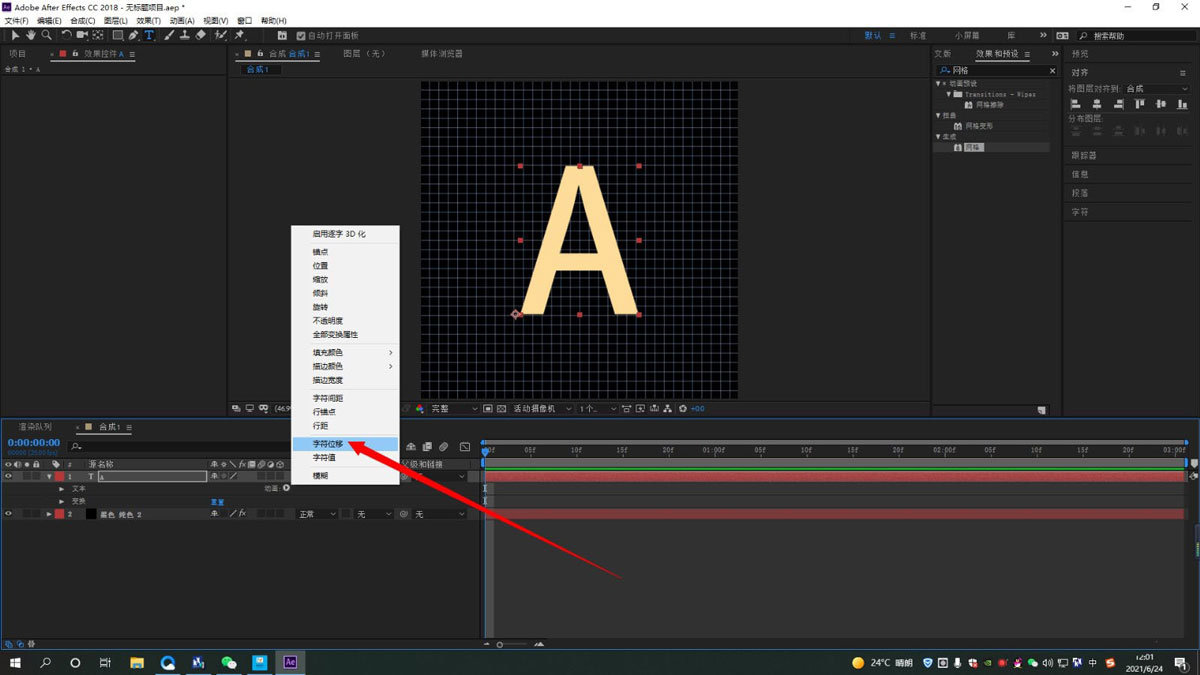Click the align left edges icon
The width and height of the screenshot is (1200, 675).
pyautogui.click(x=1076, y=104)
